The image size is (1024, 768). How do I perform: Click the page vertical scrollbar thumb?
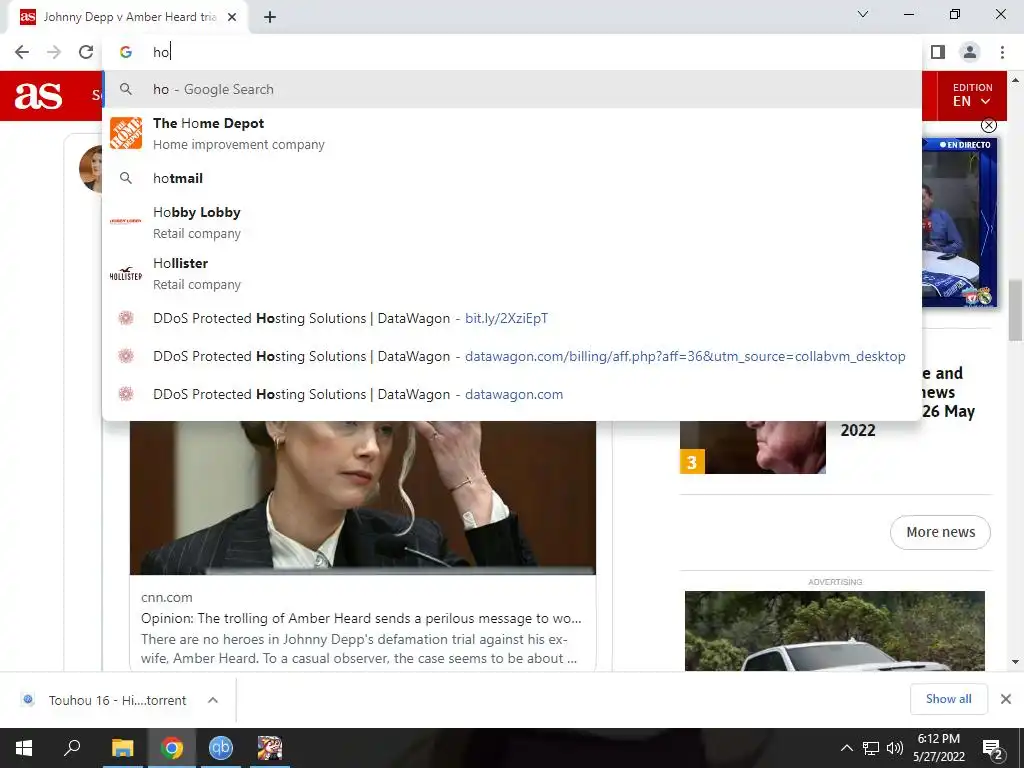point(1015,310)
